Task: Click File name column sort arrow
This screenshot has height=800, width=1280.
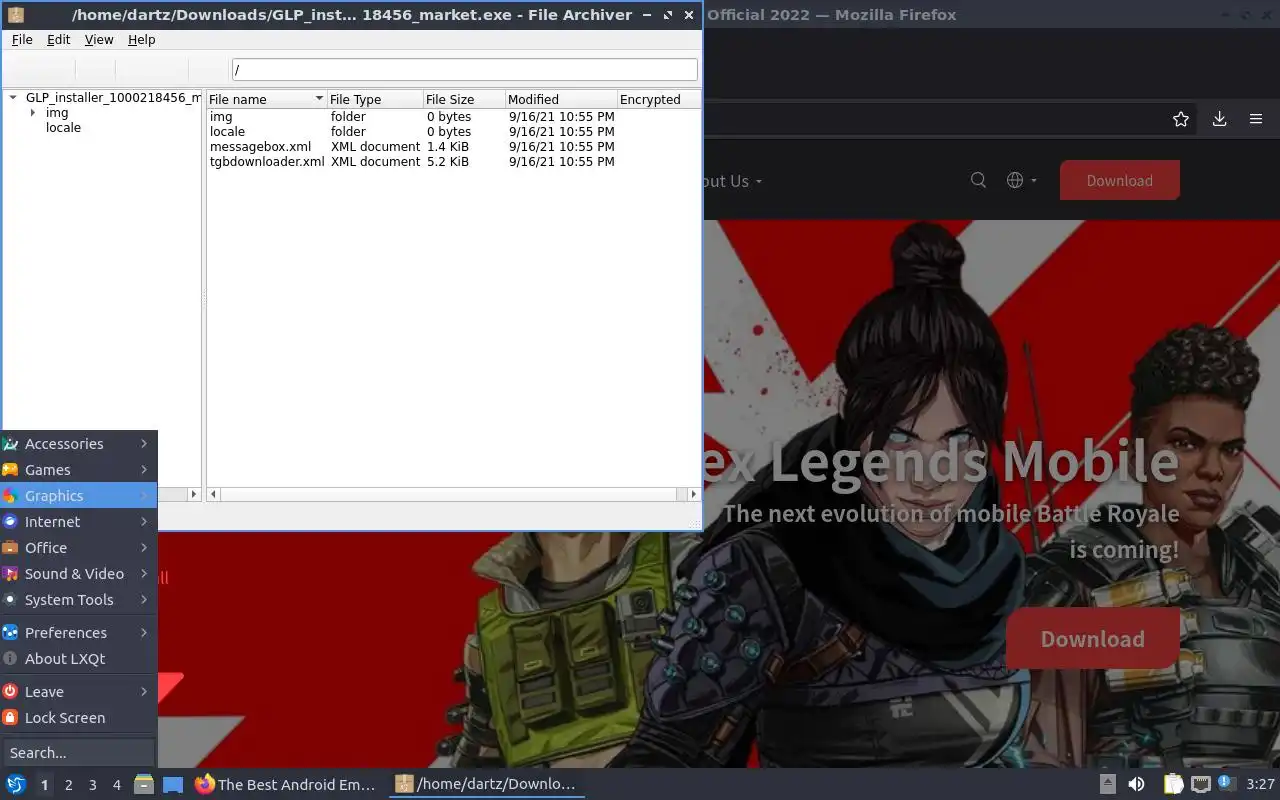Action: click(x=319, y=99)
